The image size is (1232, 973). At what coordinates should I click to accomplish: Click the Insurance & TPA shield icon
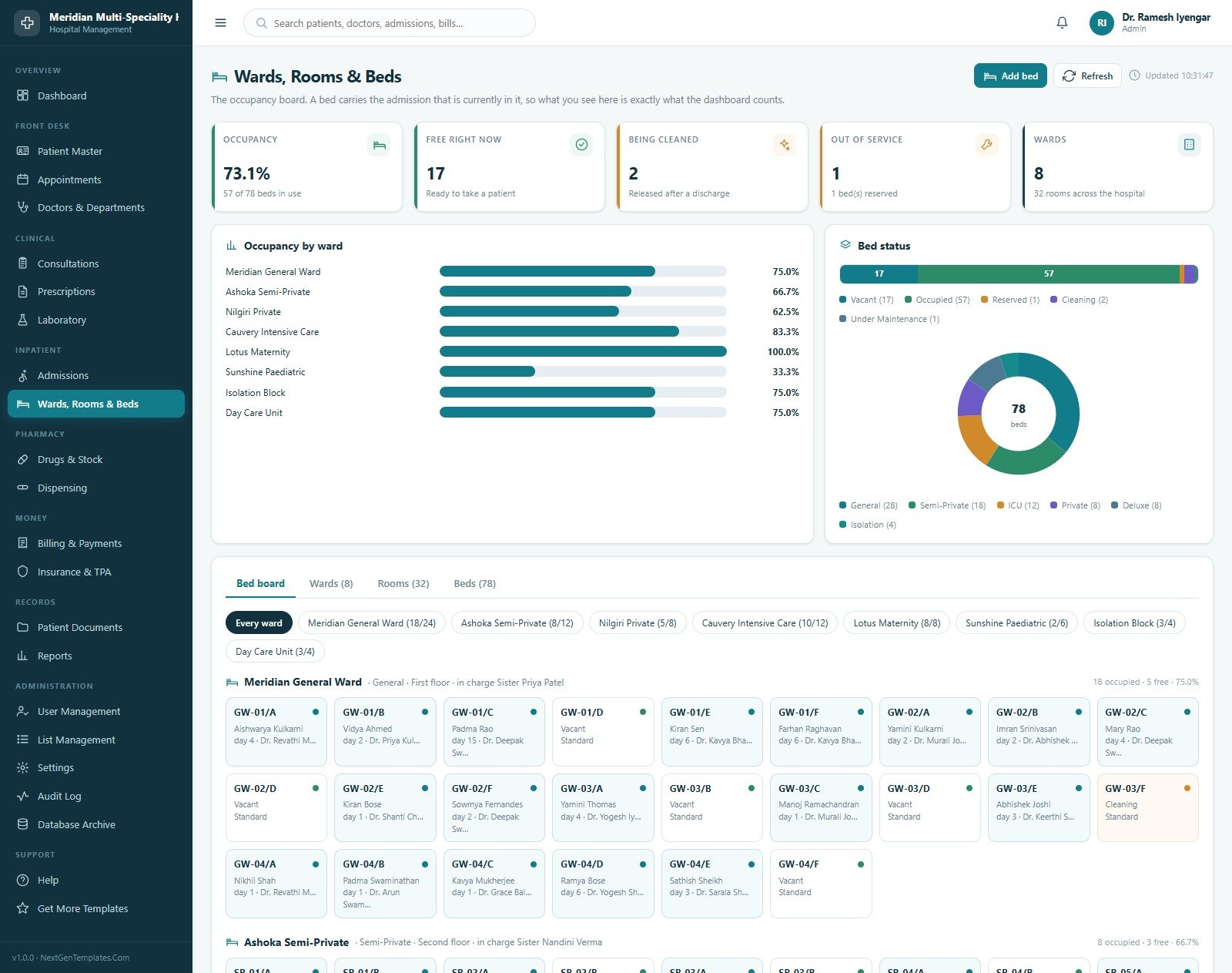pos(23,572)
